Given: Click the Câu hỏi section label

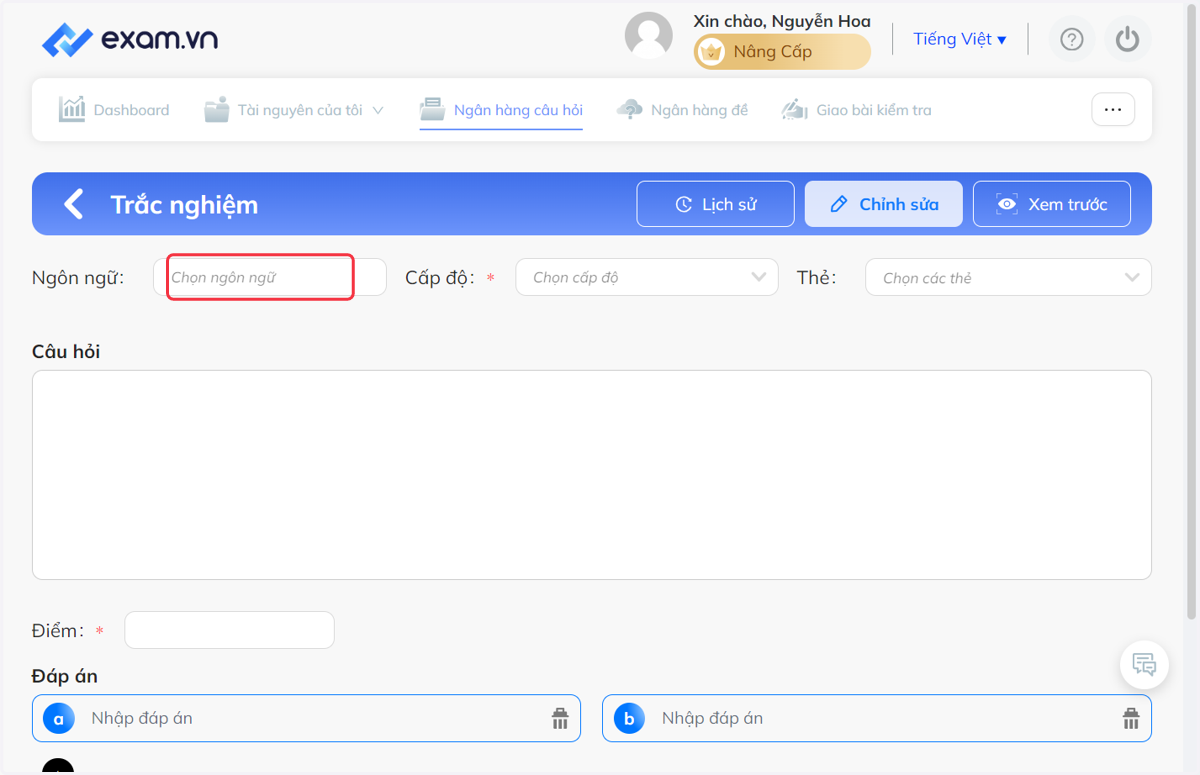Looking at the screenshot, I should pos(66,352).
